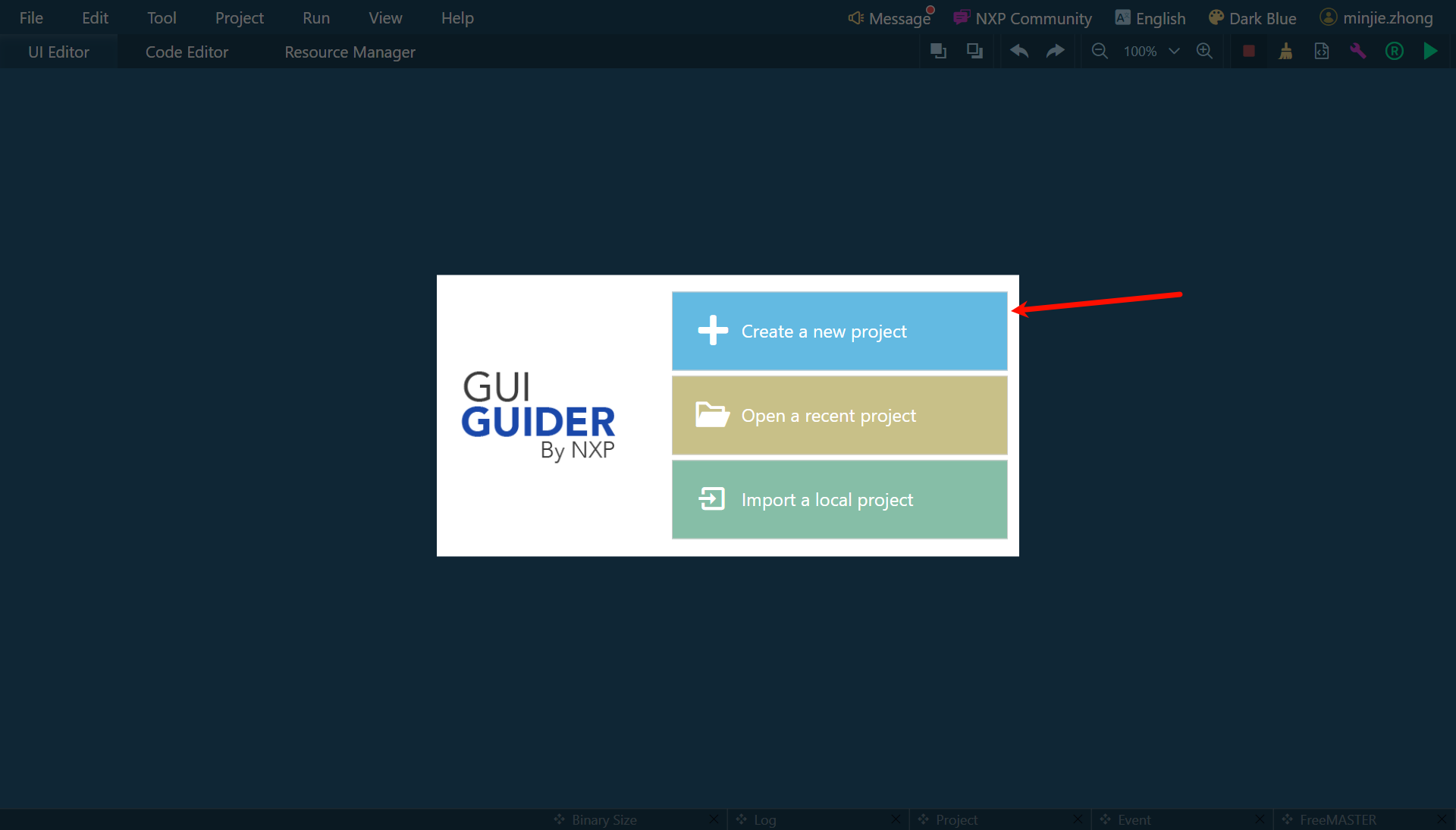Click the bring to front layer icon
This screenshot has width=1456, height=830.
click(938, 52)
